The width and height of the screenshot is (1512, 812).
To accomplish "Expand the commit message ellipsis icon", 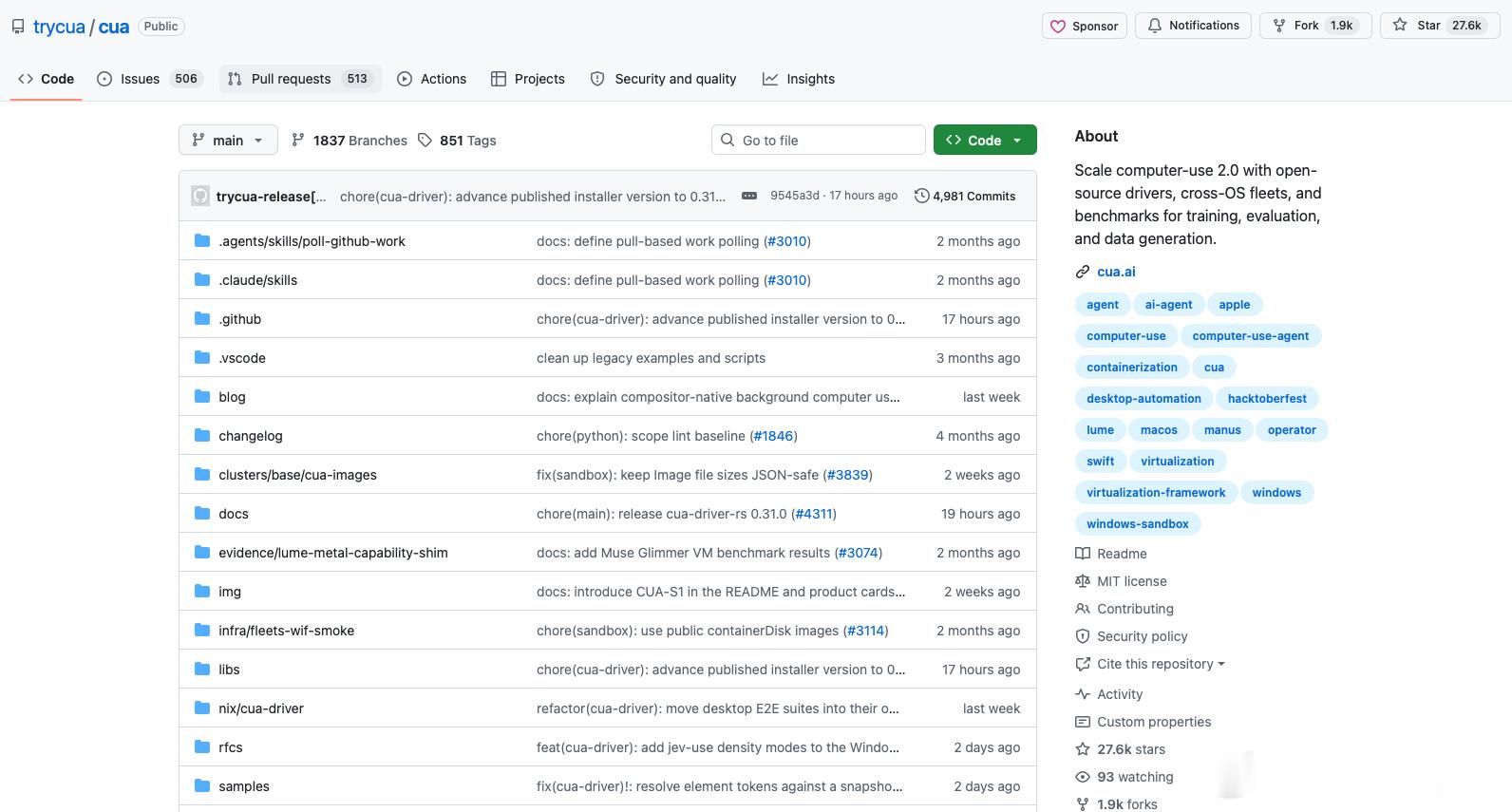I will pos(749,196).
